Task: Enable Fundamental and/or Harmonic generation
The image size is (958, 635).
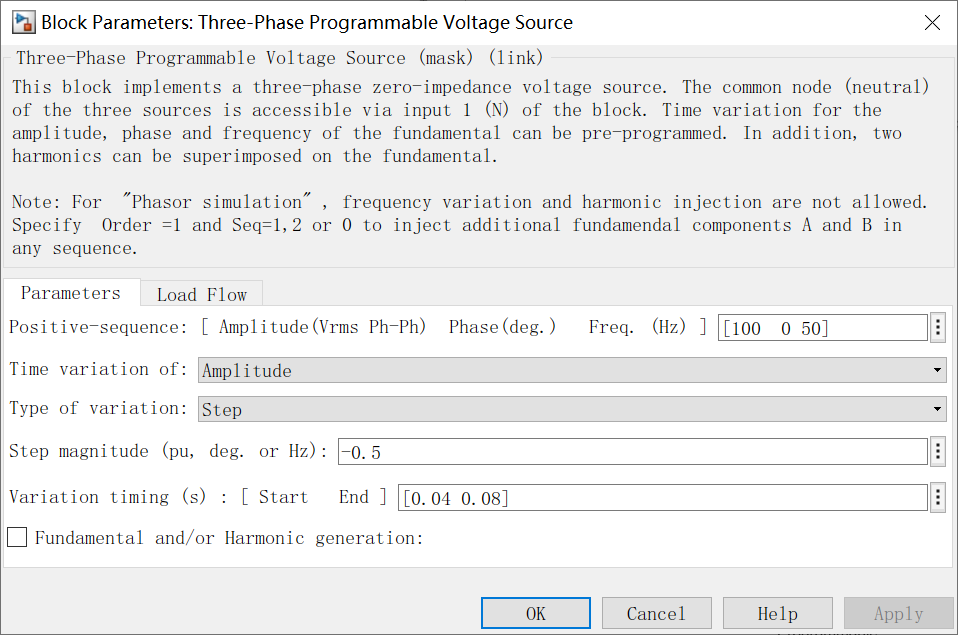Action: tap(16, 537)
